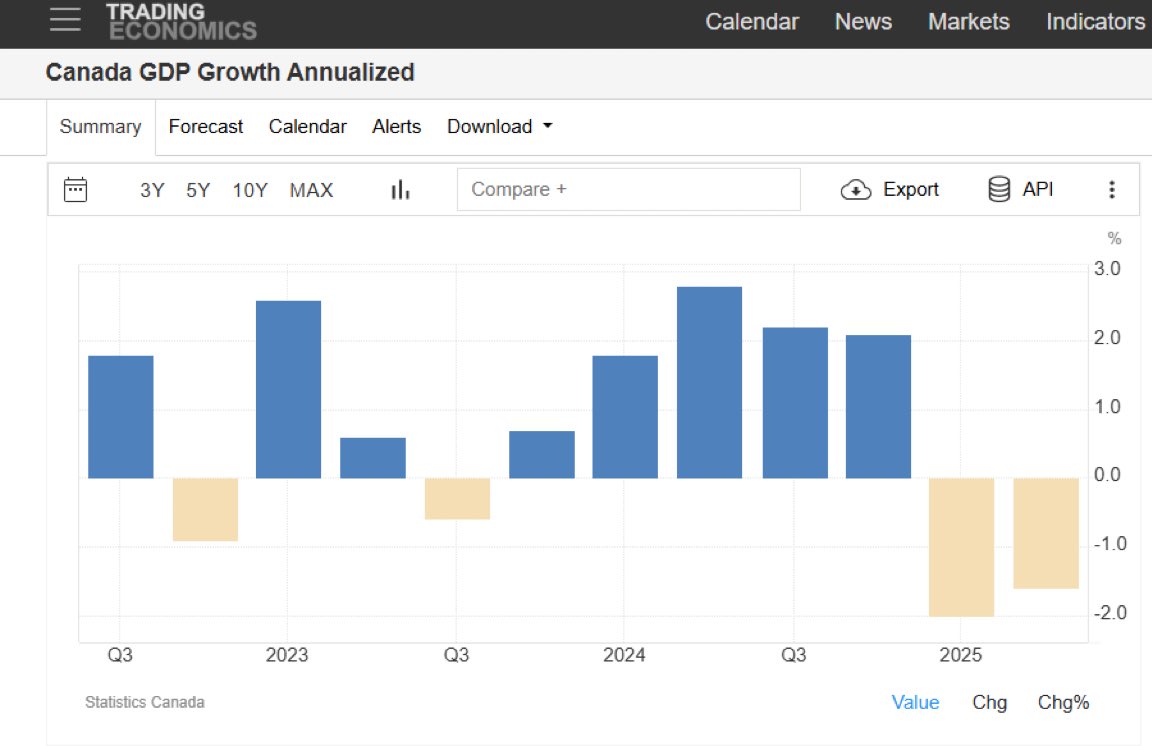The height and width of the screenshot is (746, 1152).
Task: Click the 2025 negative bar reaching -2.0
Action: 961,548
